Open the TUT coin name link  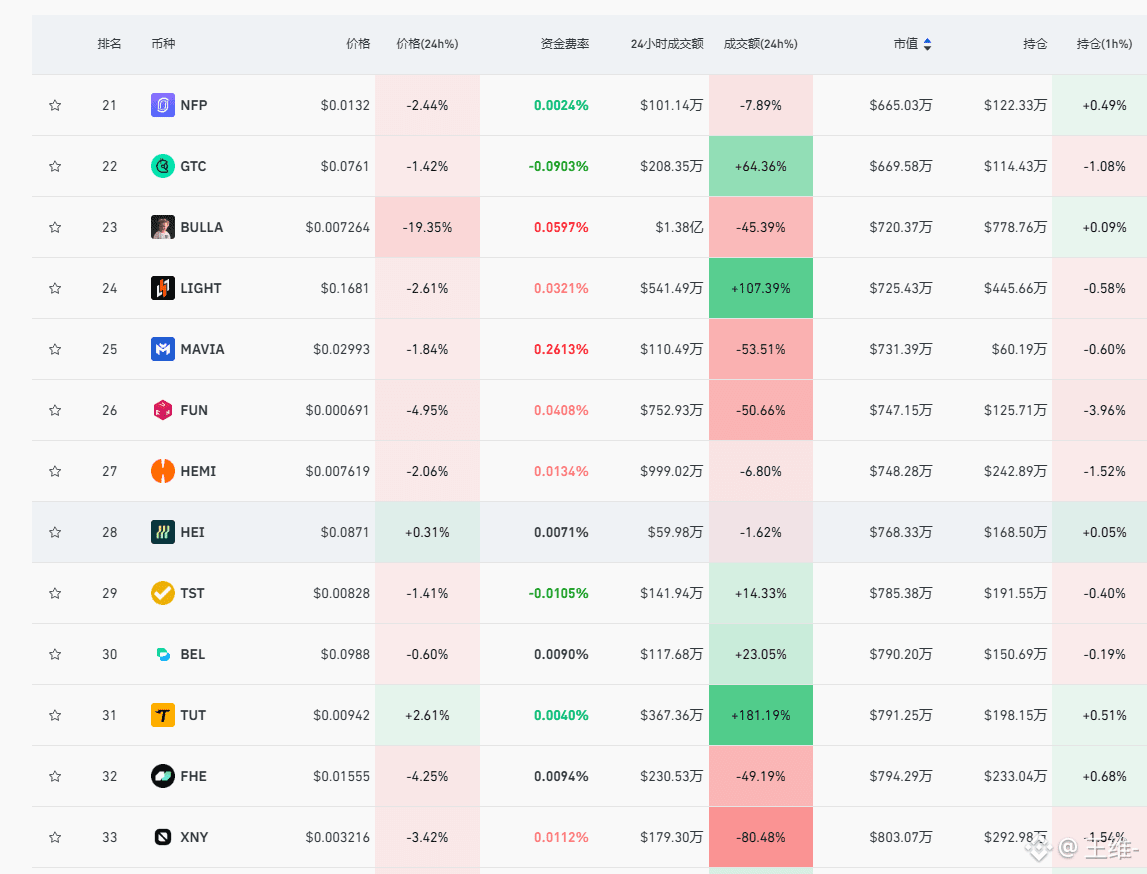pyautogui.click(x=193, y=715)
